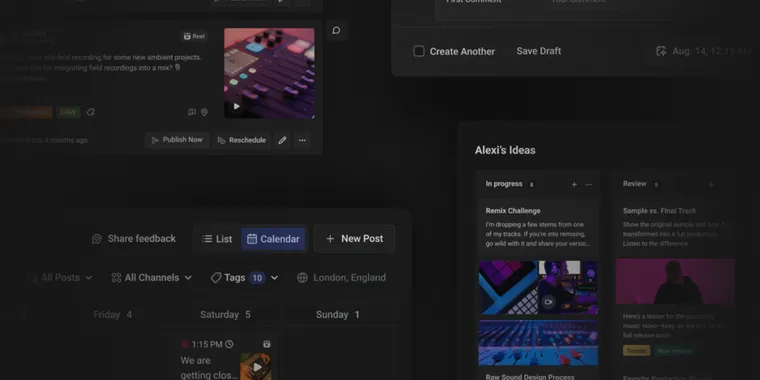The image size is (760, 380).
Task: Open the comment bubble icon beside post
Action: (x=336, y=31)
